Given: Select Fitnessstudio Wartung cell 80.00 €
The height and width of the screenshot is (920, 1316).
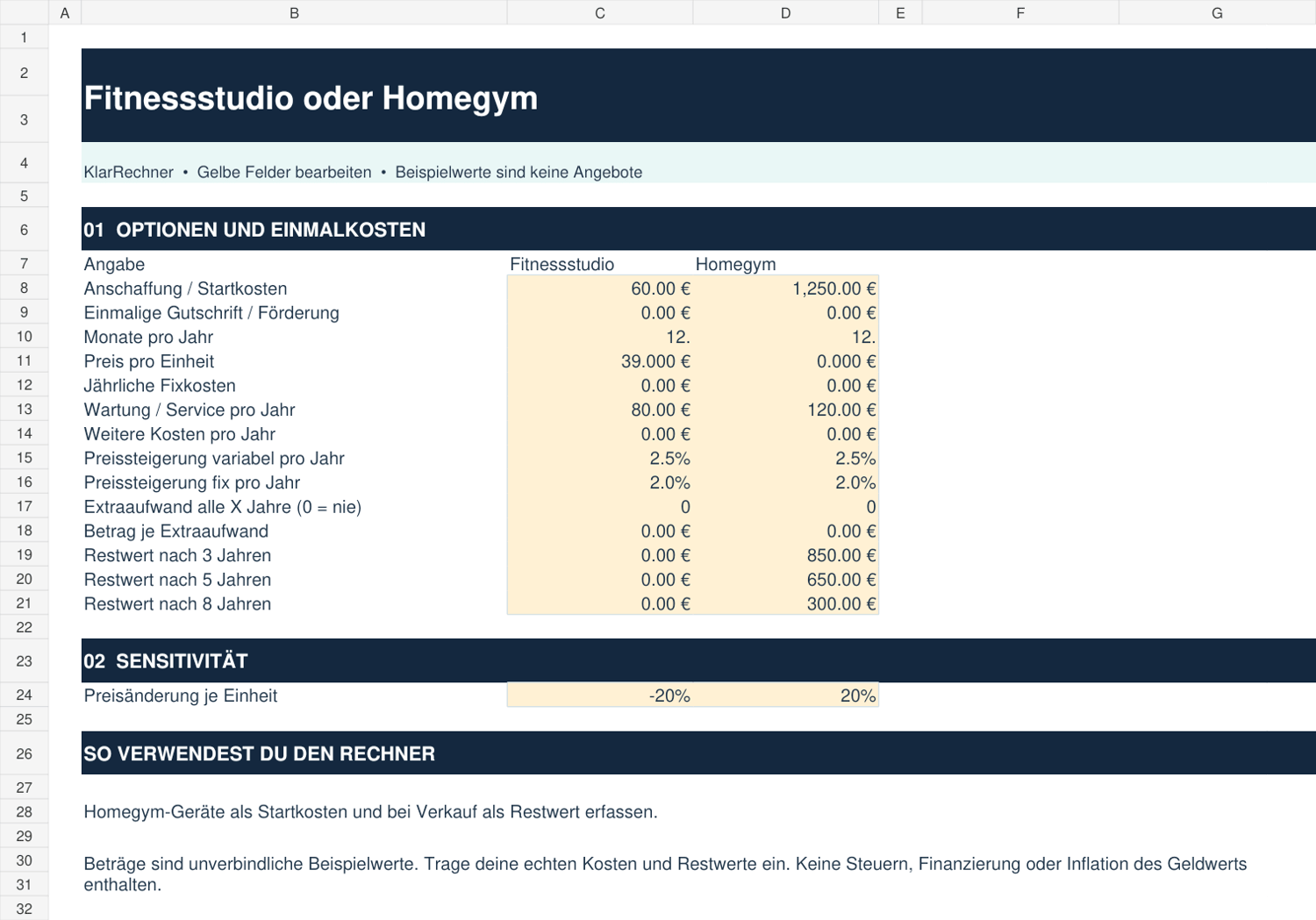Looking at the screenshot, I should 600,410.
